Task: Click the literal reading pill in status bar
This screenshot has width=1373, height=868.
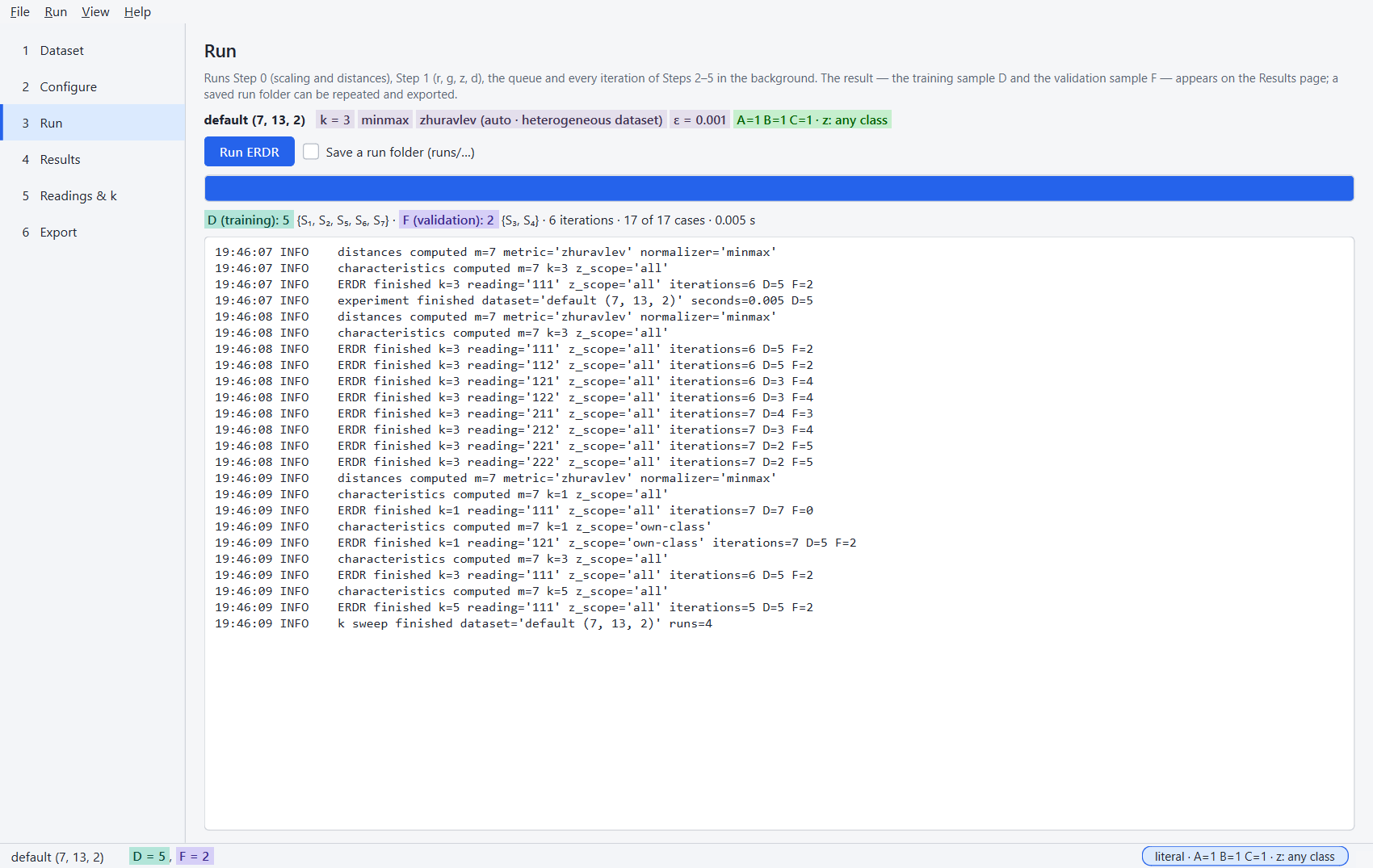Action: [x=1245, y=856]
